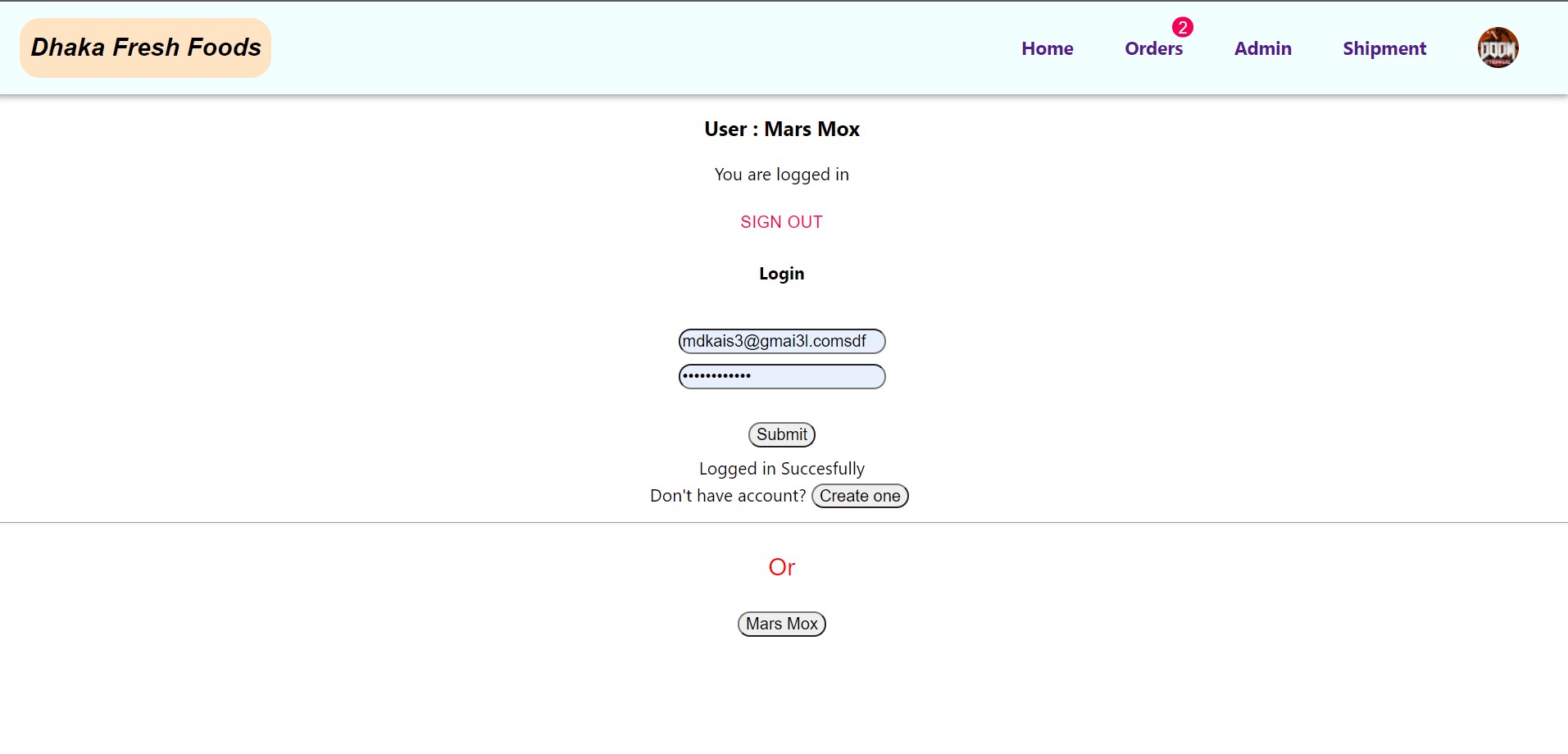Open the Orders page

coord(1153,49)
